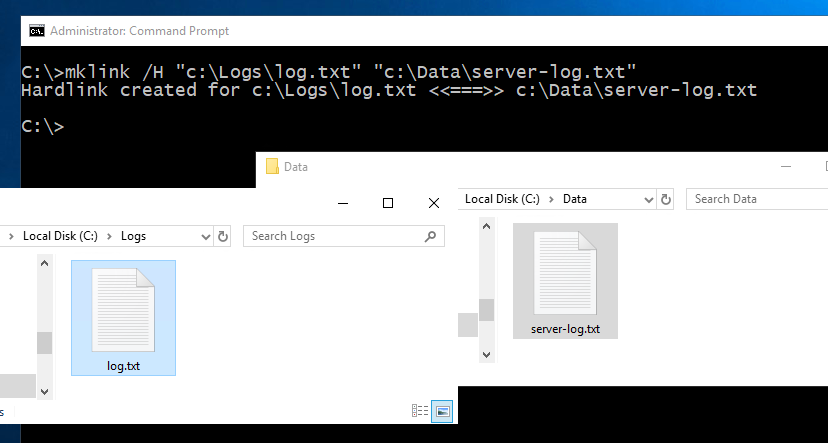Click the Logs breadcrumb segment
Image resolution: width=828 pixels, height=443 pixels.
tap(133, 237)
